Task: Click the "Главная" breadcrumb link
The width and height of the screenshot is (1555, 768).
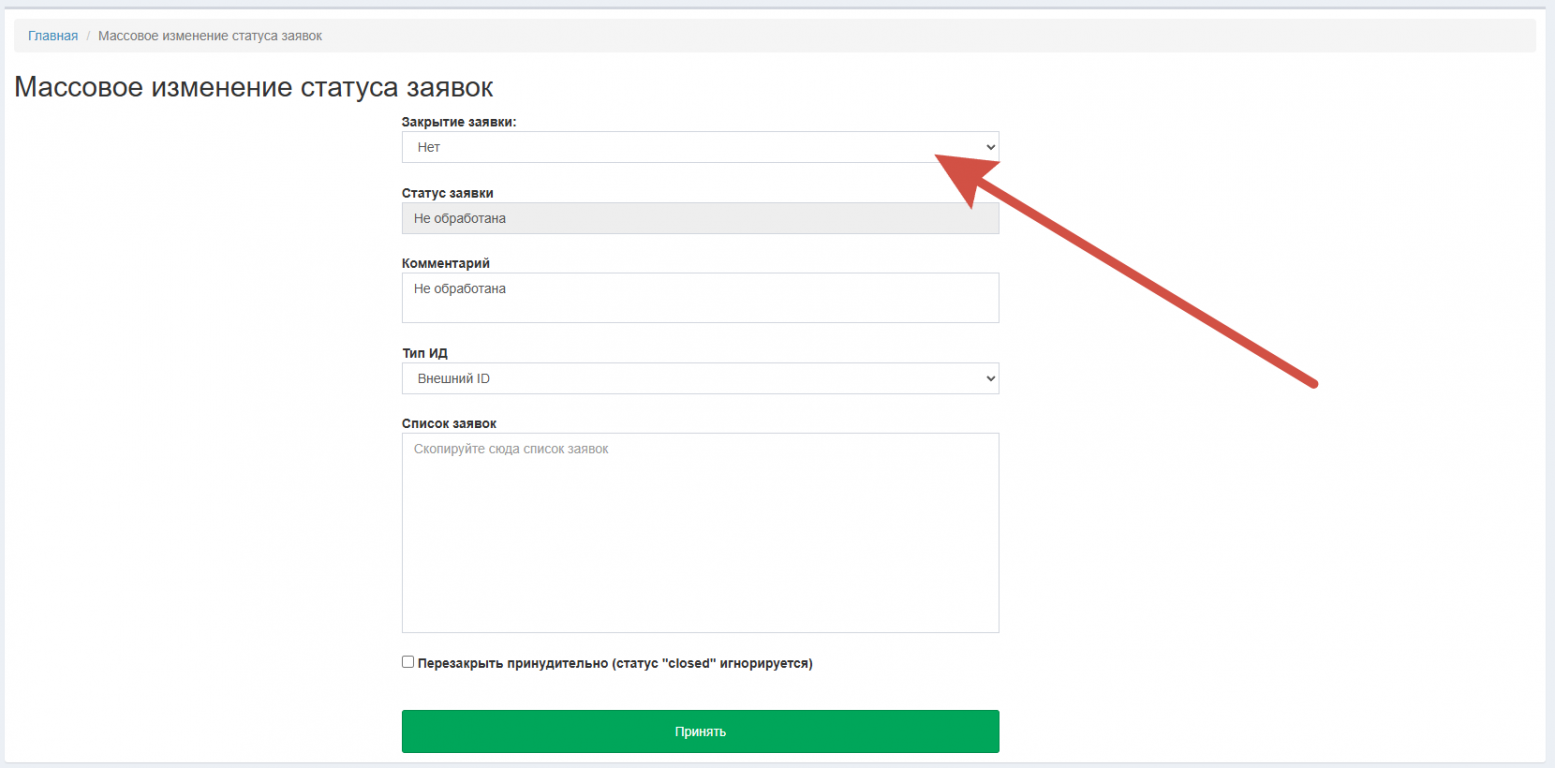Action: point(53,36)
